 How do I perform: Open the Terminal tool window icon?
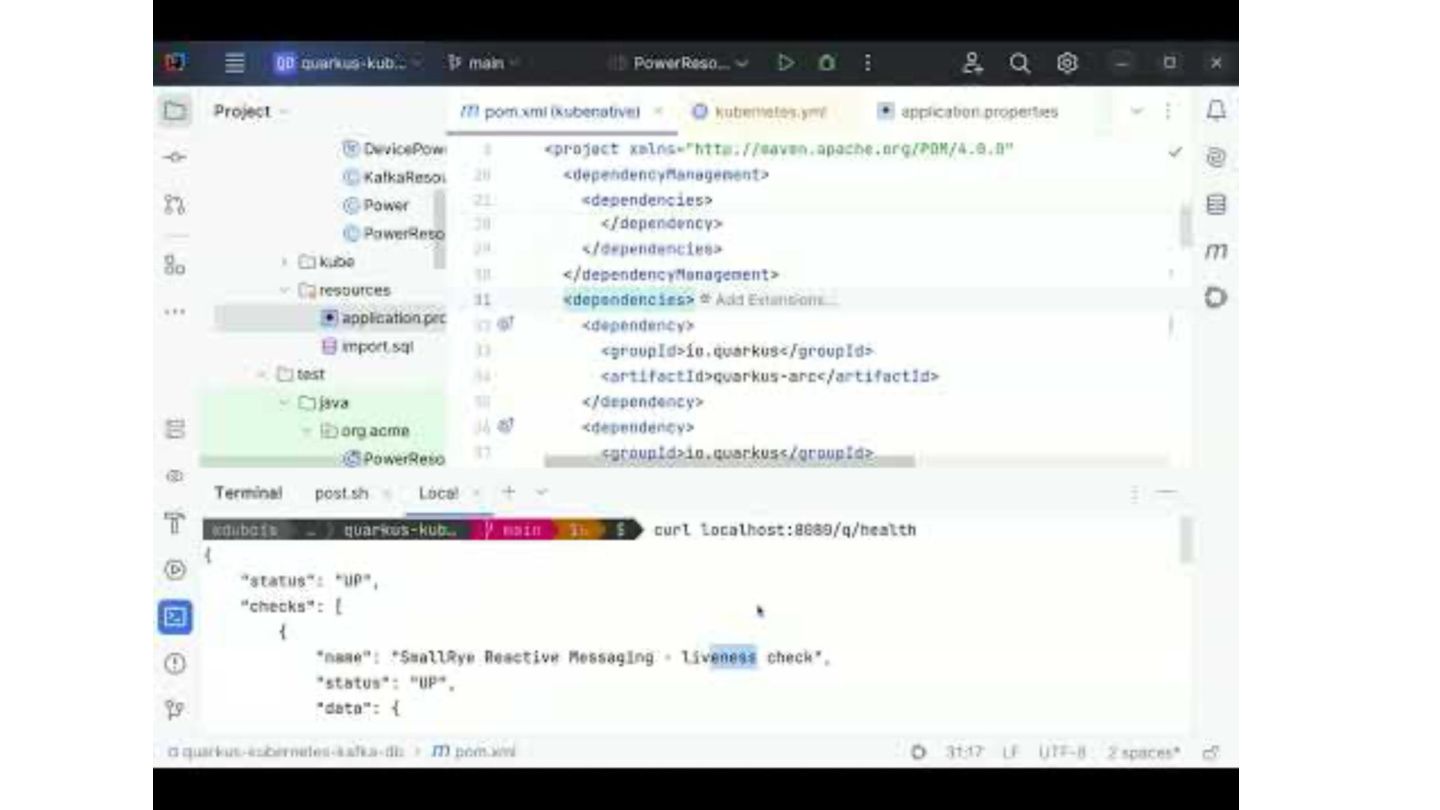175,617
